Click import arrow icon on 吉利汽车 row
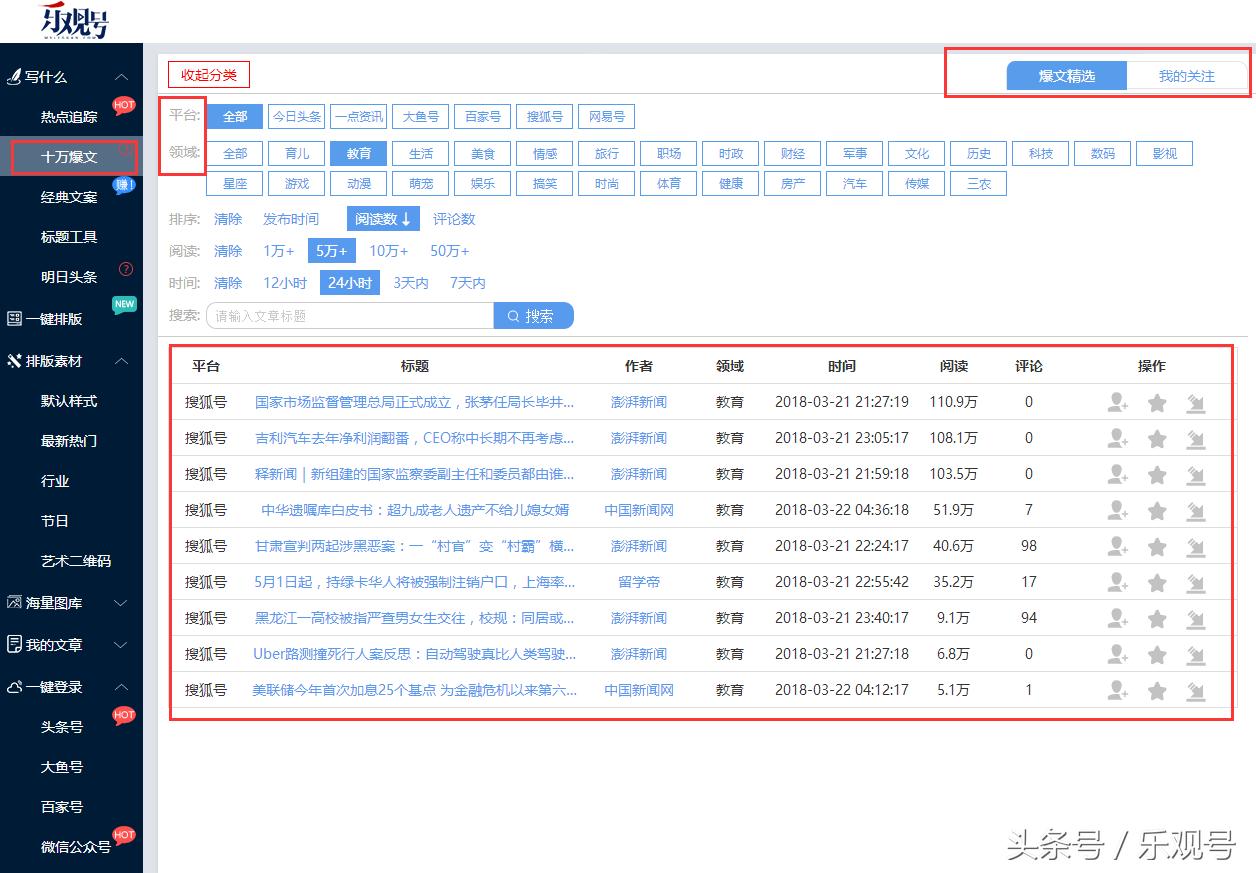Viewport: 1256px width, 873px height. pos(1195,438)
